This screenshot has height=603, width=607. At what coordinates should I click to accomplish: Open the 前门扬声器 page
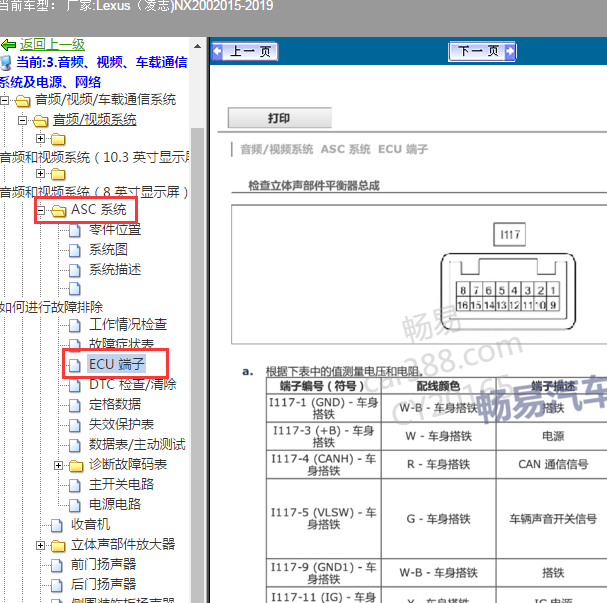point(103,564)
